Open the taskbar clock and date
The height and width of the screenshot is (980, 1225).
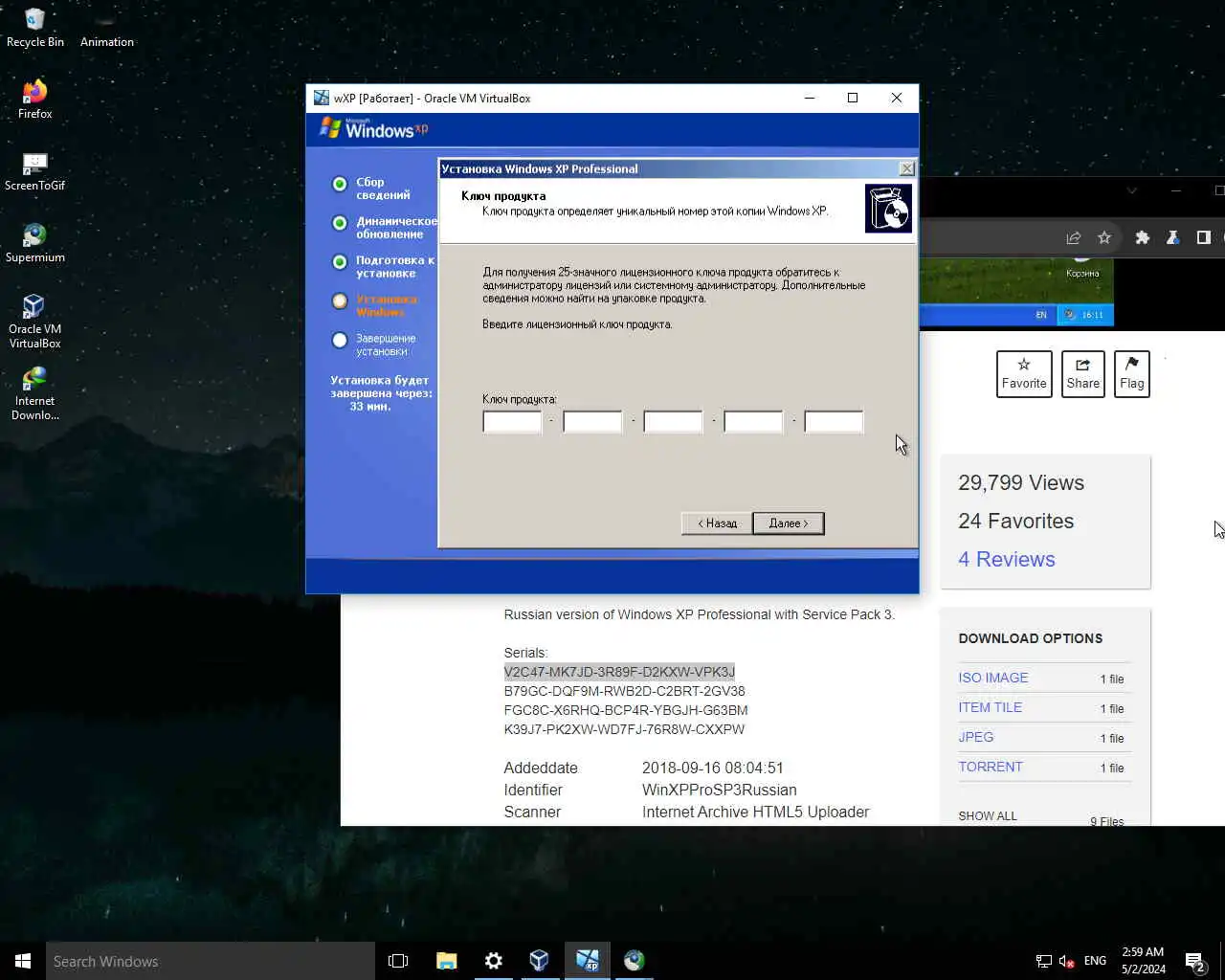[x=1144, y=961]
